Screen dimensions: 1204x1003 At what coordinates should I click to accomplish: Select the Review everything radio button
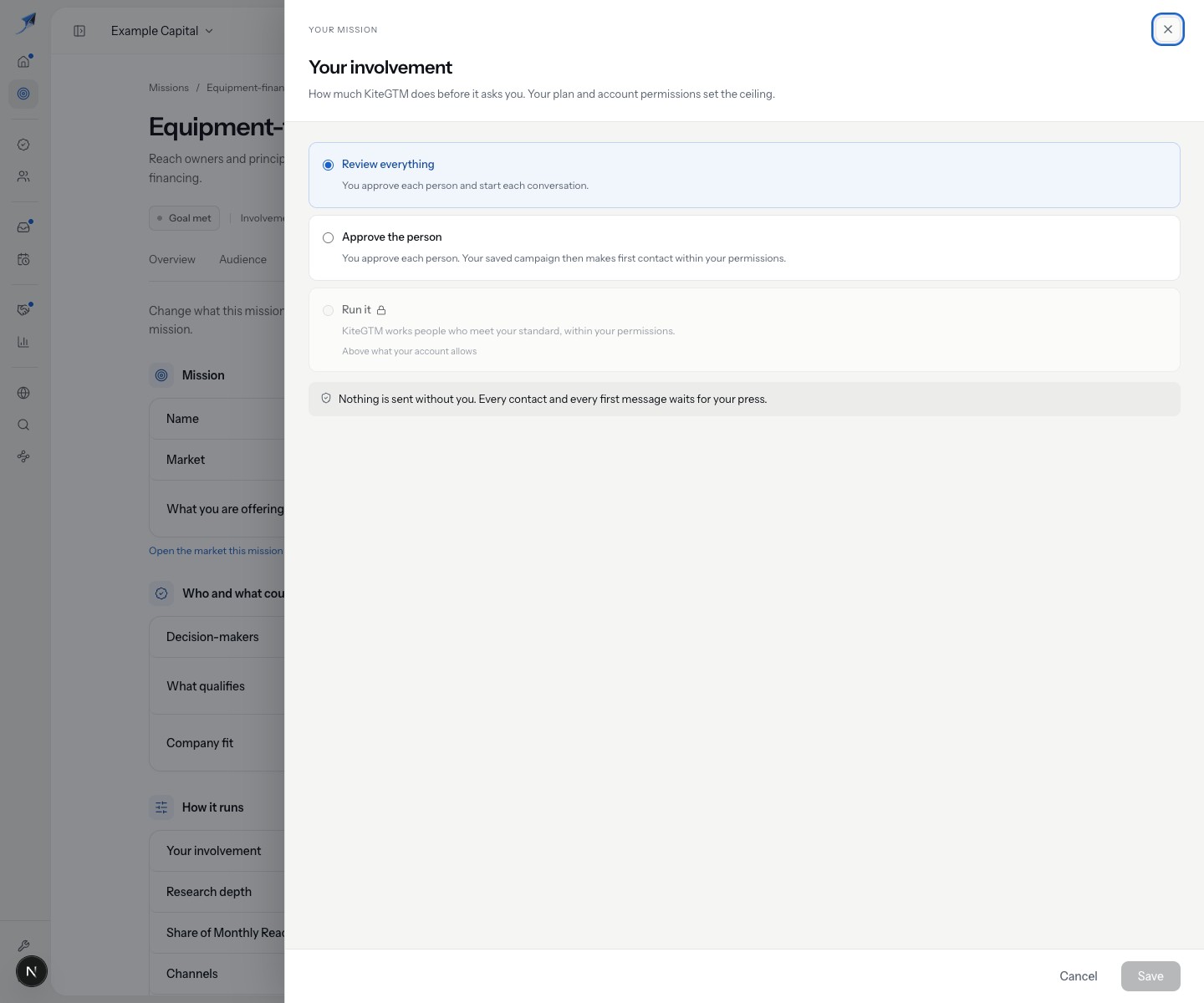328,165
